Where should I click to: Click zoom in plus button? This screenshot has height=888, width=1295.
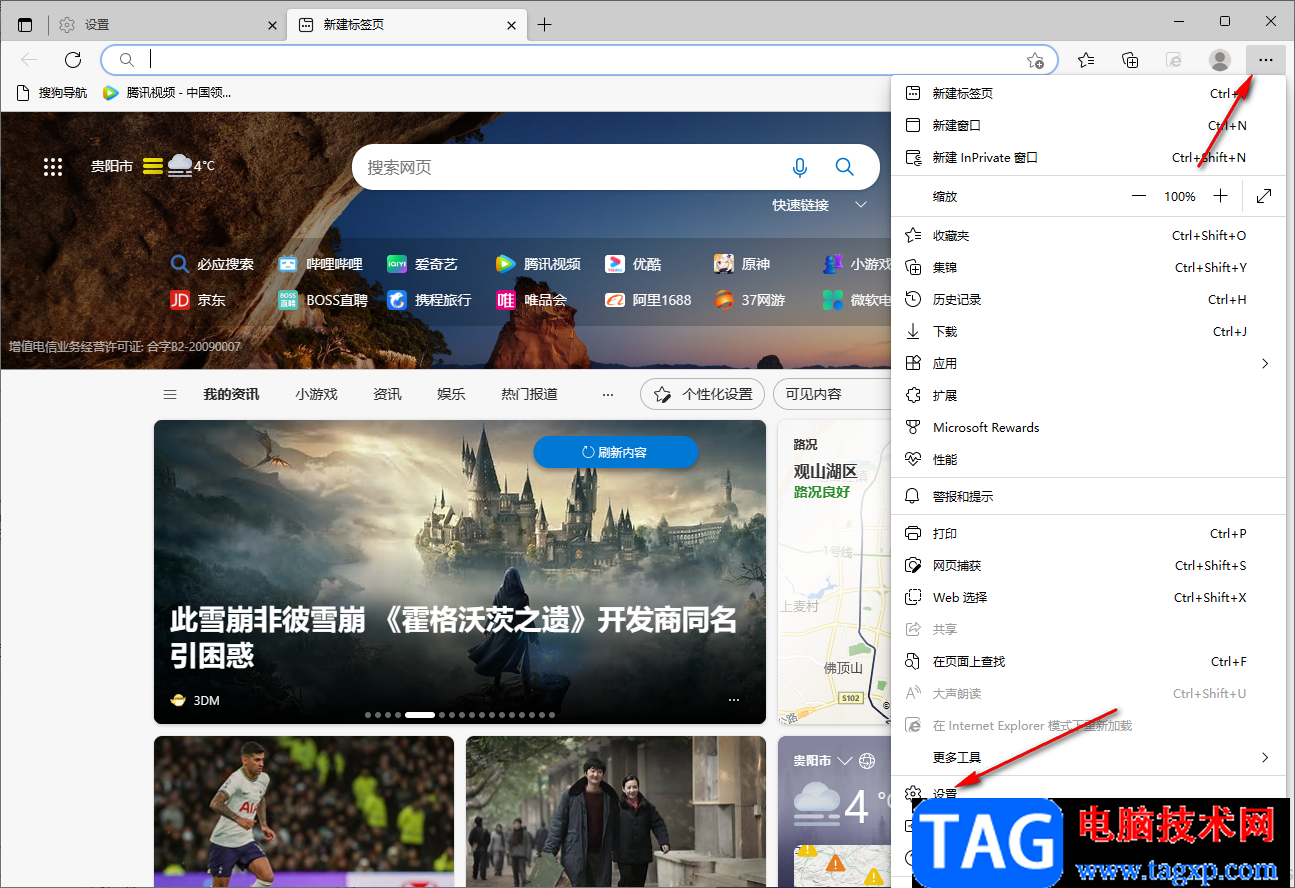point(1220,196)
